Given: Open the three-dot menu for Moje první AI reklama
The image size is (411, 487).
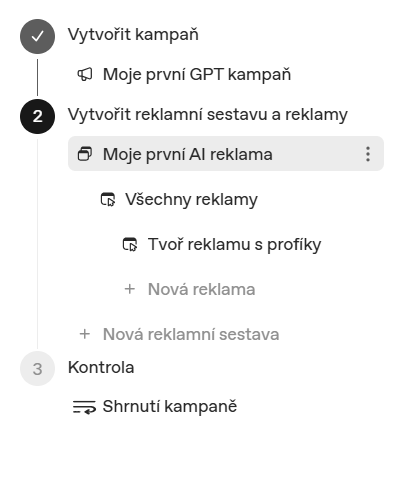Looking at the screenshot, I should [368, 154].
